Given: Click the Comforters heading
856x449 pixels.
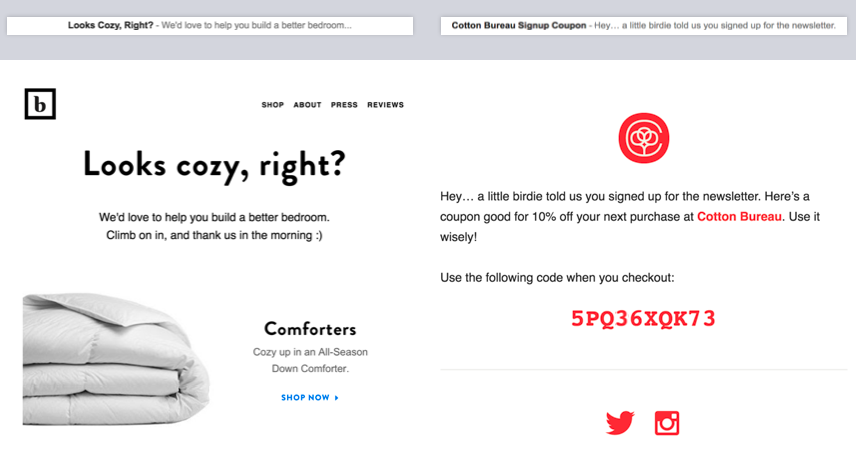Looking at the screenshot, I should [310, 329].
